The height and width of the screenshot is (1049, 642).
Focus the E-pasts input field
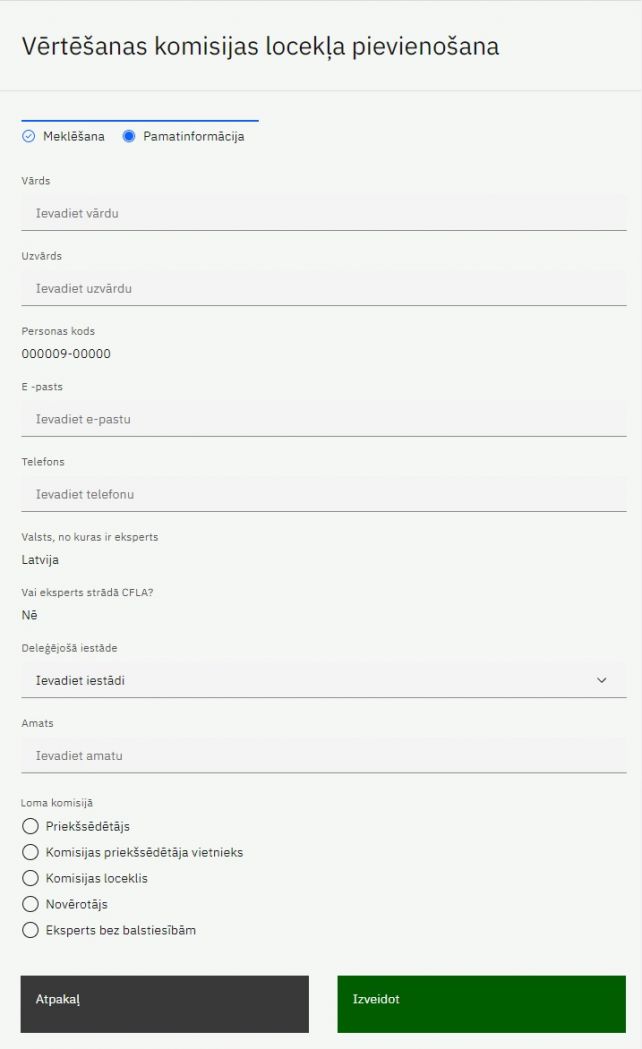coord(323,419)
